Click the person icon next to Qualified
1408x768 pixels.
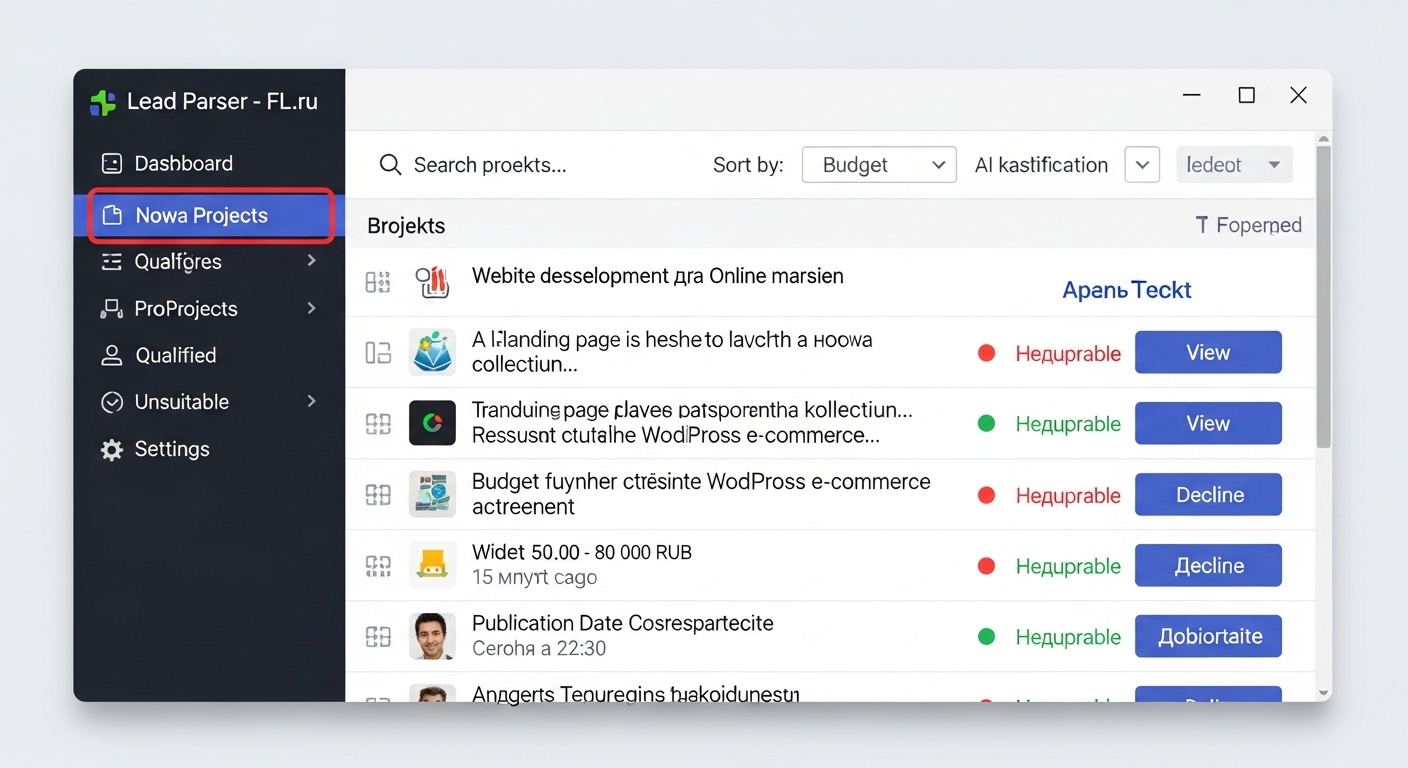pyautogui.click(x=112, y=356)
